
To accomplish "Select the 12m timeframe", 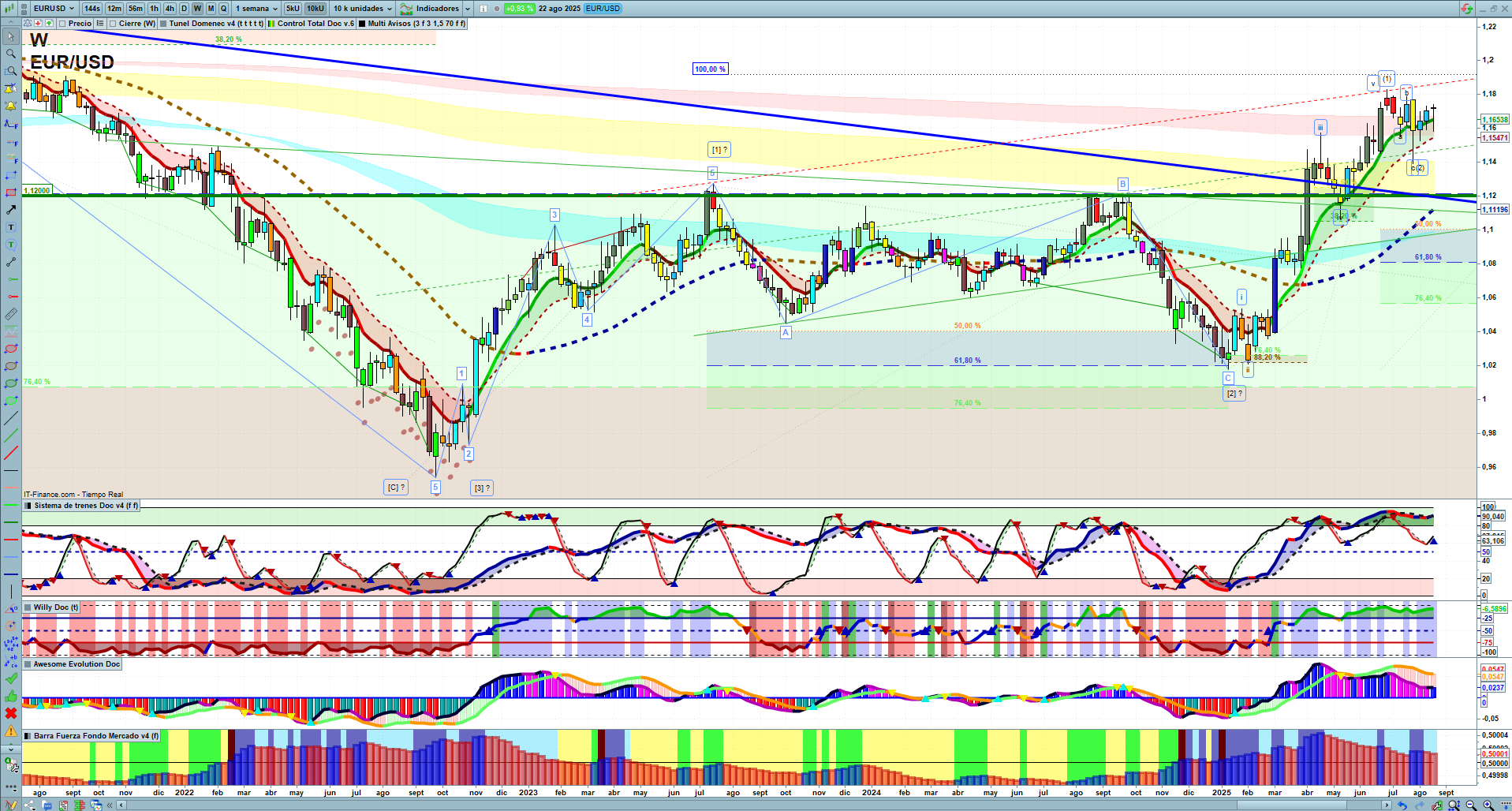I will 114,9.
